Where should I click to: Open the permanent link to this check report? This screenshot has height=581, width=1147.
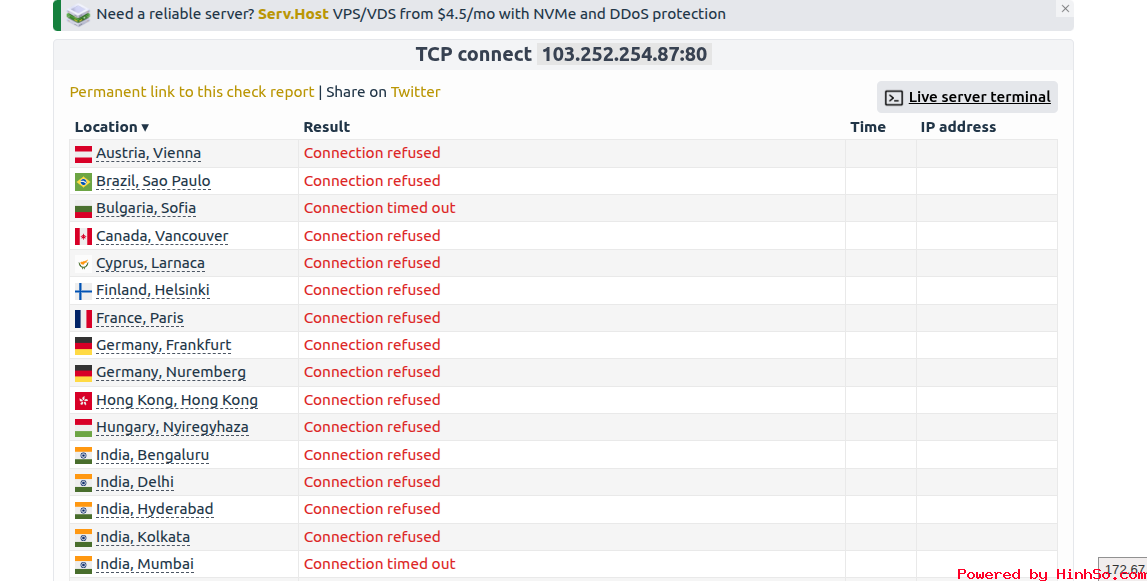coord(192,92)
